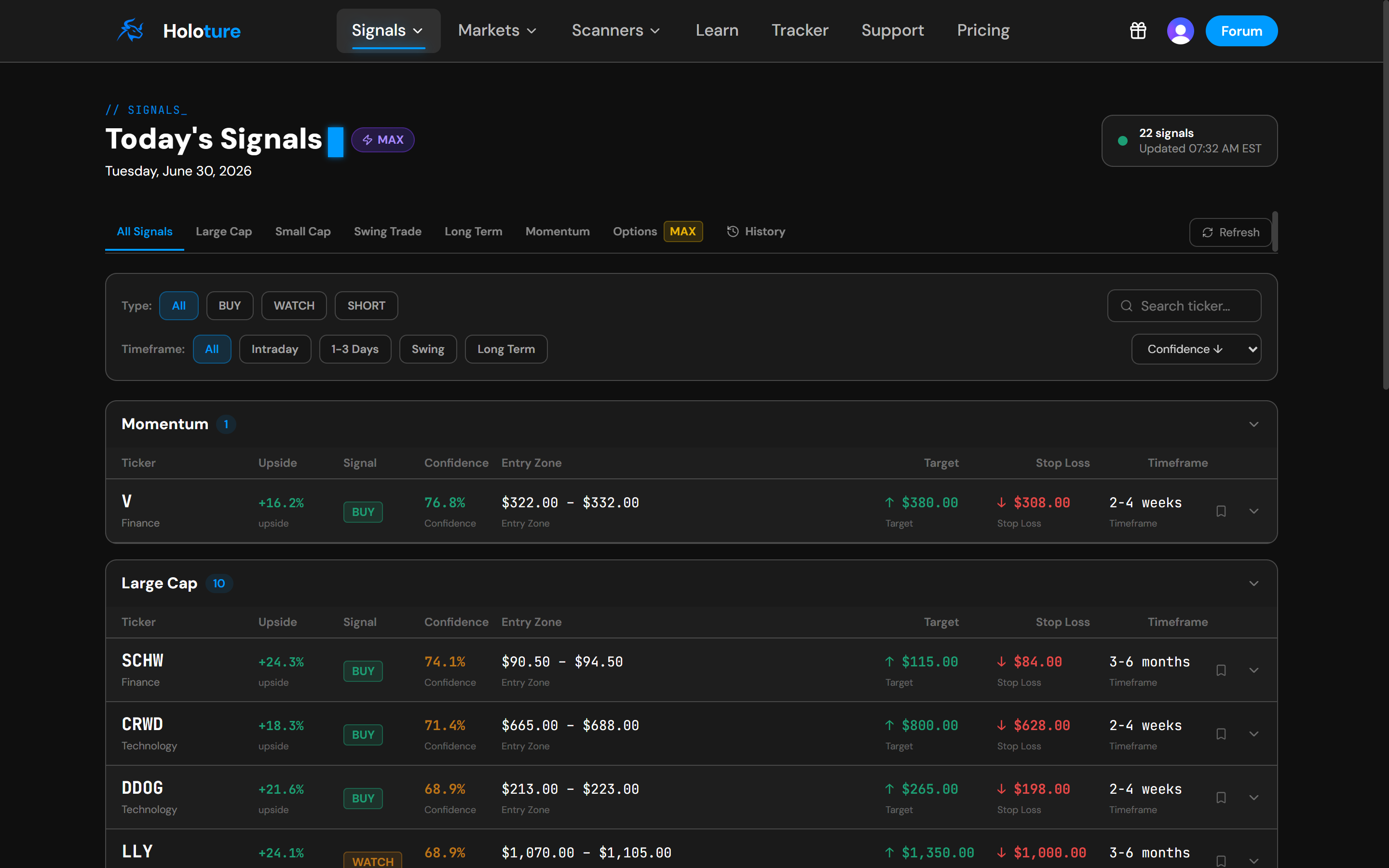
Task: Switch to the All Signals tab
Action: [145, 231]
